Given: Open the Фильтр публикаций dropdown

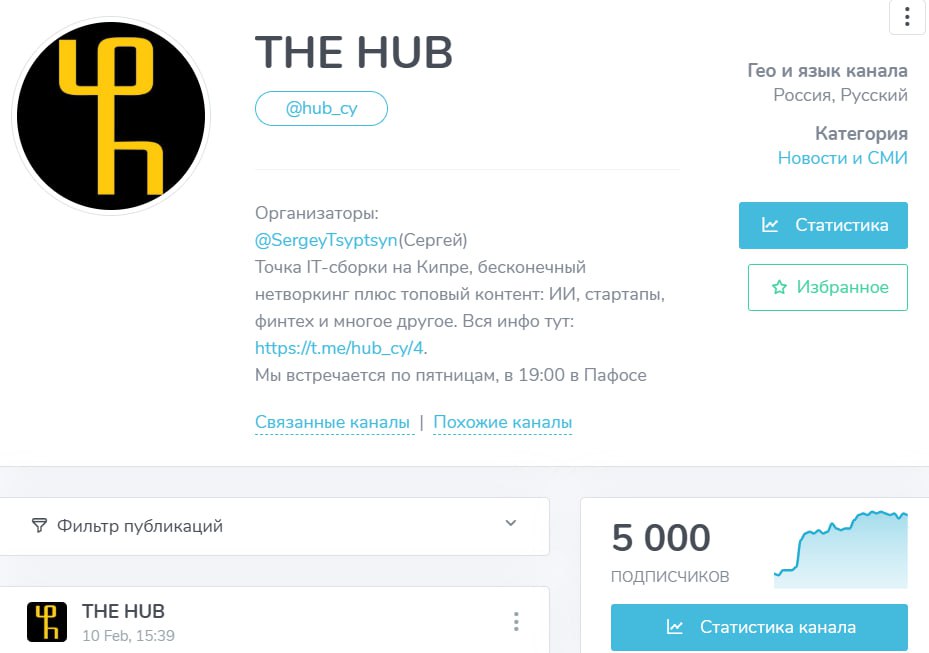Looking at the screenshot, I should coord(274,526).
